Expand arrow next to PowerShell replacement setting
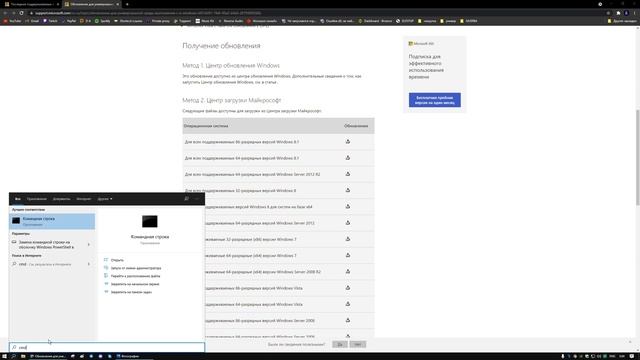 click(x=89, y=244)
